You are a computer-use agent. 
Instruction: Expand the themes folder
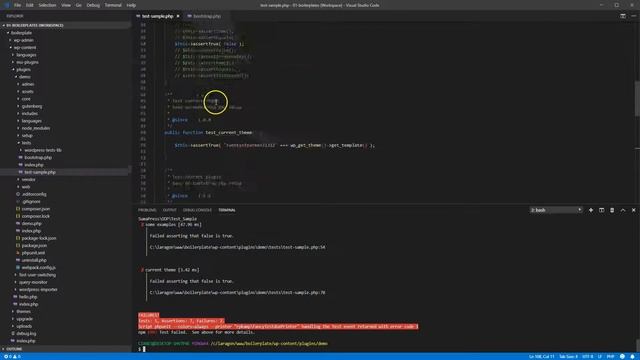pos(23,312)
